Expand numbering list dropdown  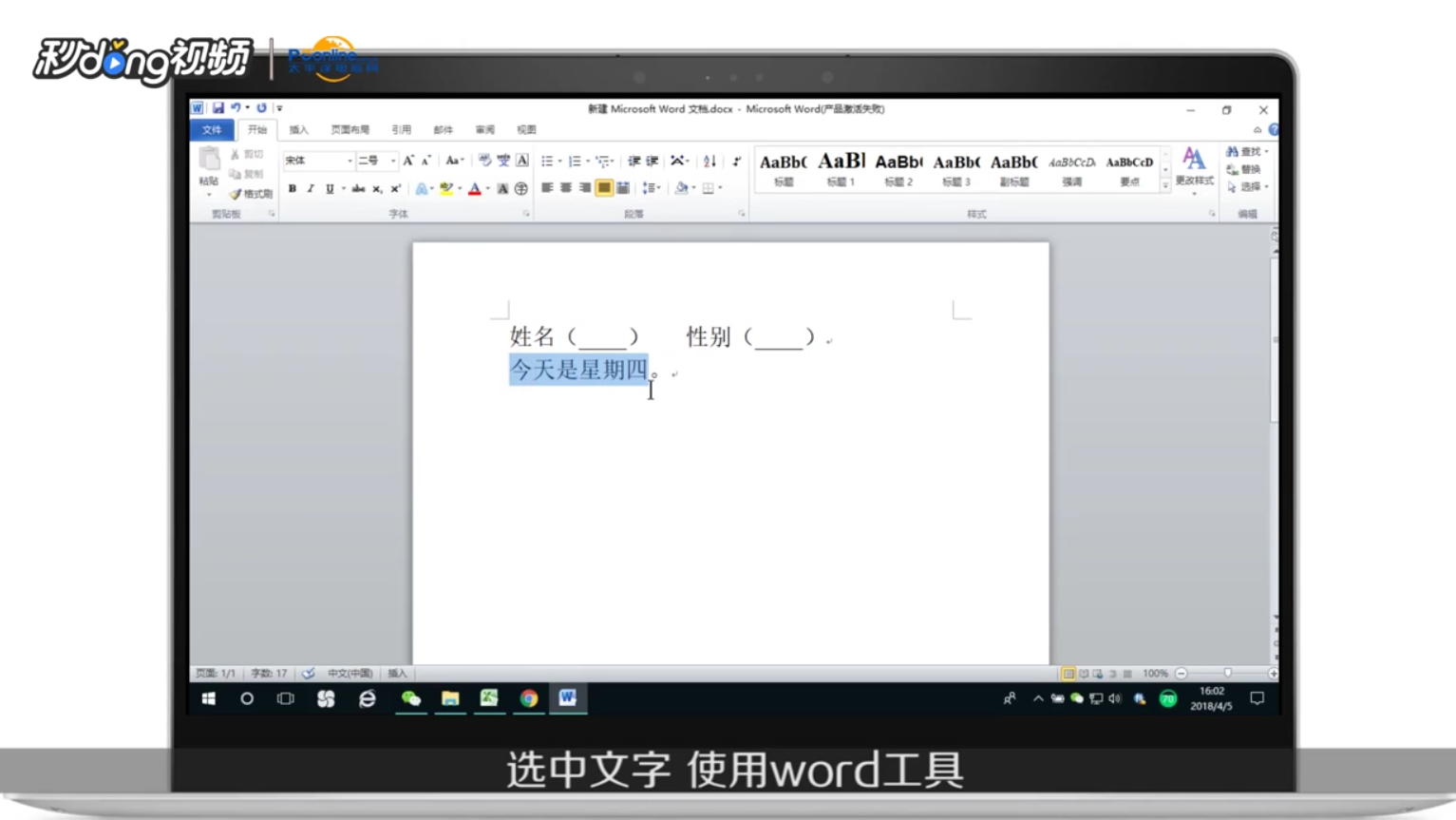point(588,162)
